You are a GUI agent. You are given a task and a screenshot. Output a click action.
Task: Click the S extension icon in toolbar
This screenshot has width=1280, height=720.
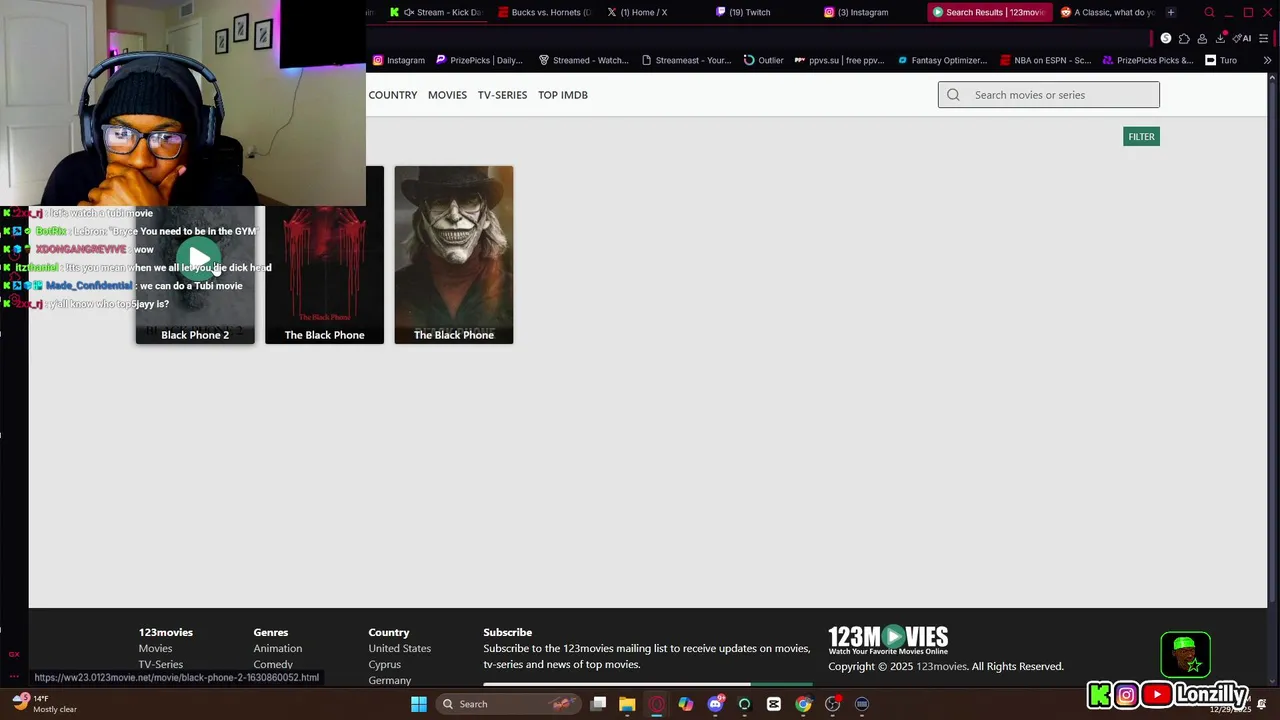[1166, 38]
